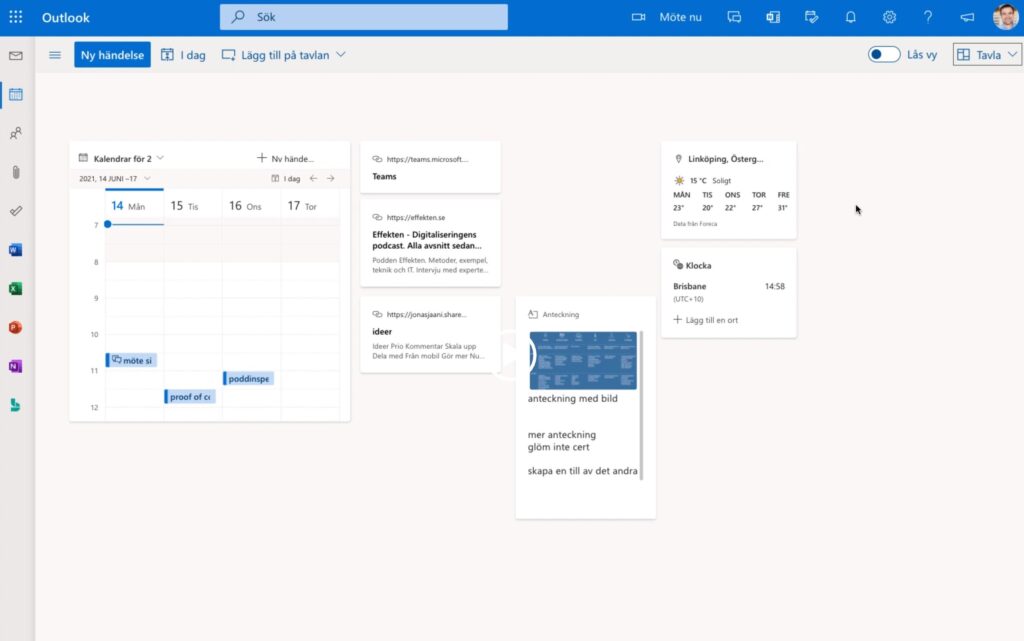
Task: Collapse navigation pane with hamburger button
Action: tap(55, 55)
